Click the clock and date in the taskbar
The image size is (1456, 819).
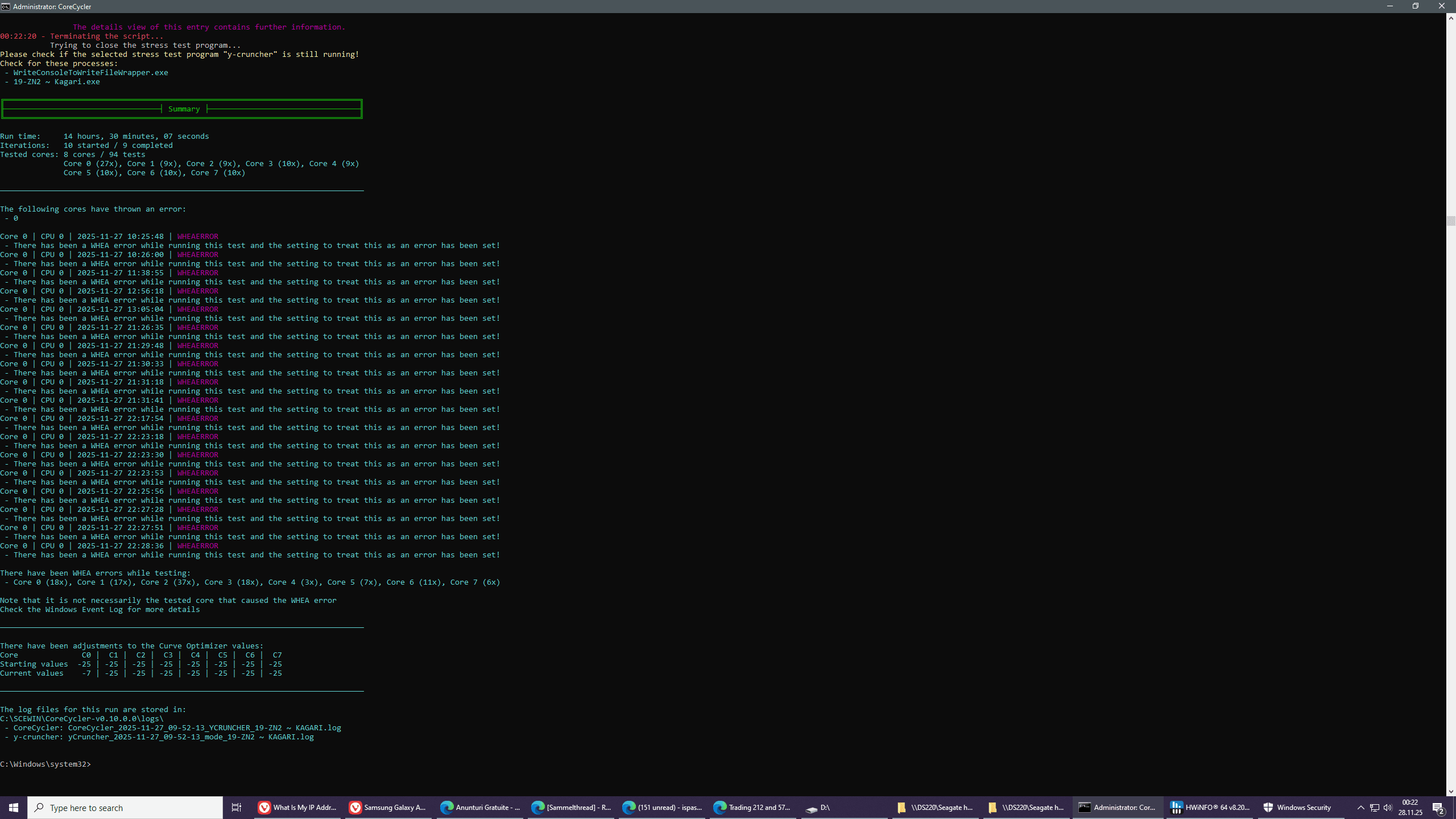(1410, 807)
